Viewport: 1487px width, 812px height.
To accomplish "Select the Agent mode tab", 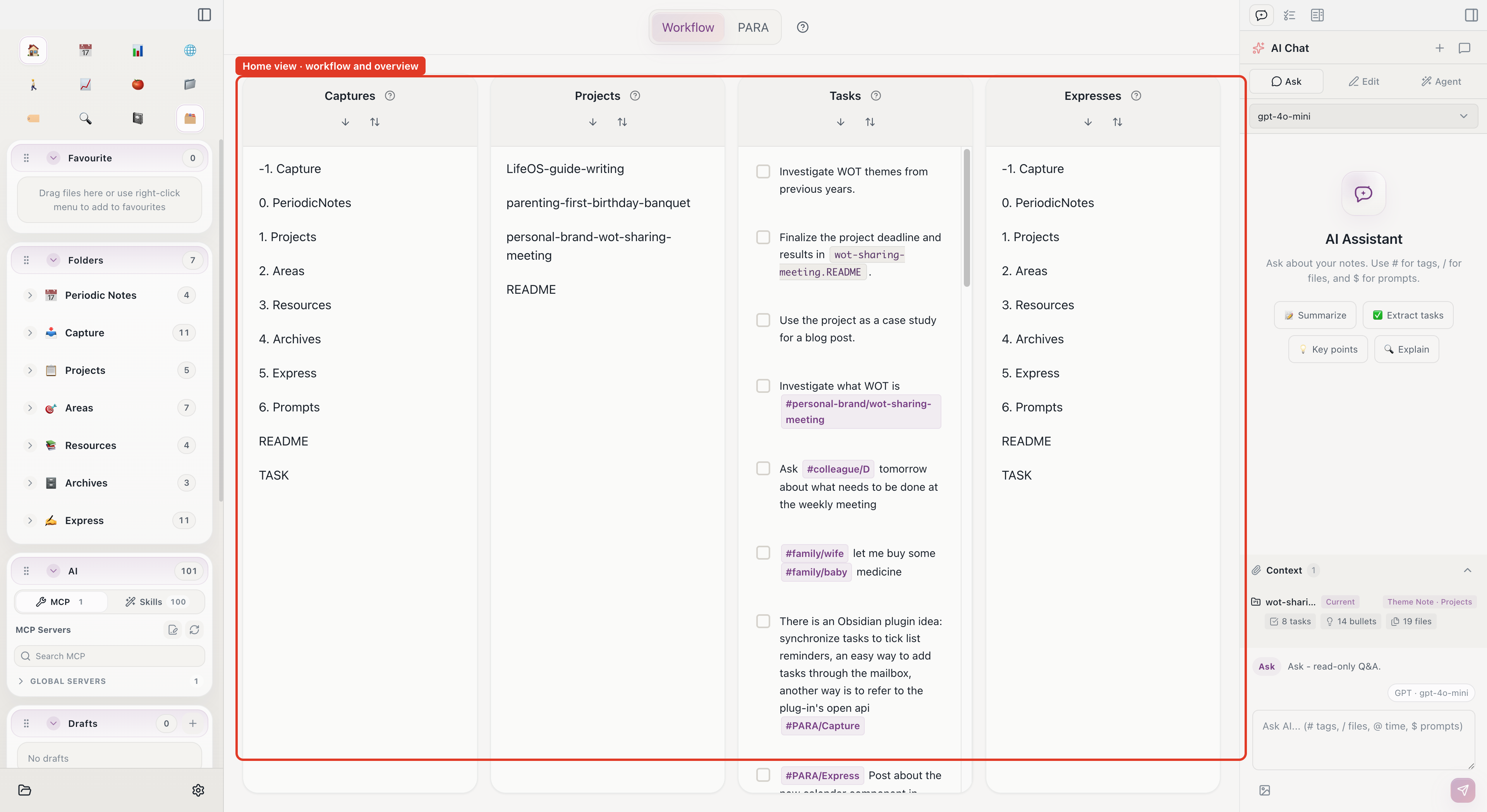I will 1441,81.
